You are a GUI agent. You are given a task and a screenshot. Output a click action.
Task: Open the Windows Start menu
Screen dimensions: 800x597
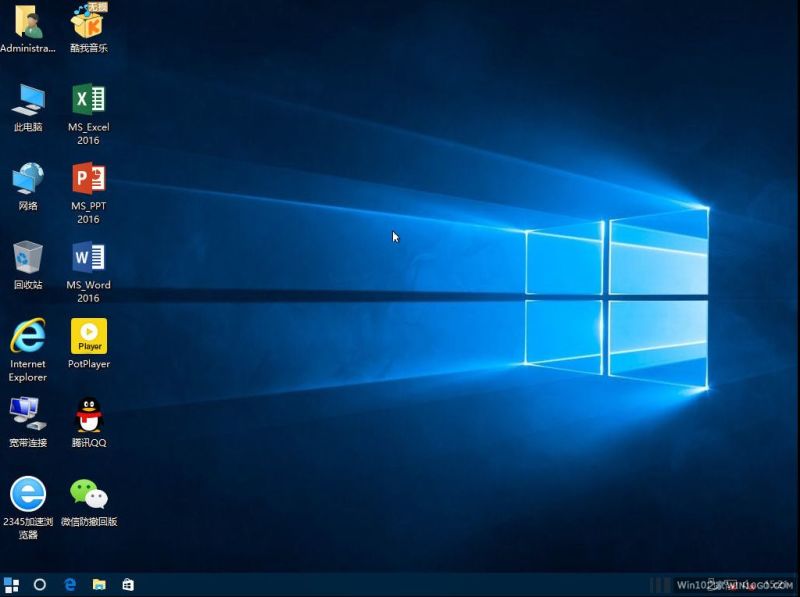12,584
